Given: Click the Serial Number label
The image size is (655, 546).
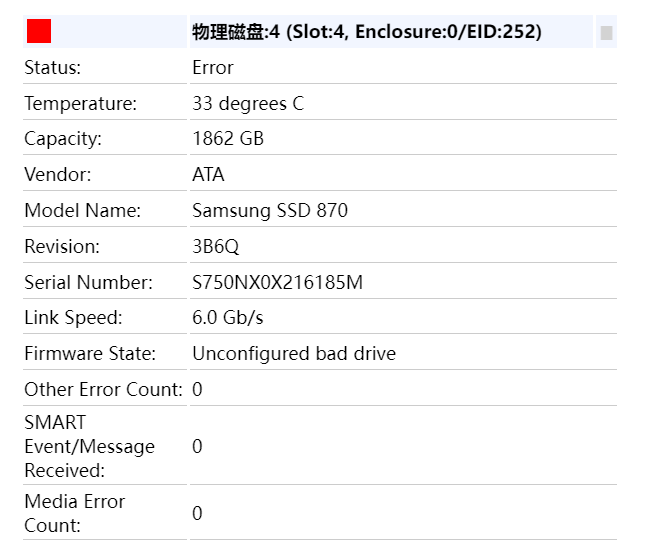Looking at the screenshot, I should pos(89,282).
